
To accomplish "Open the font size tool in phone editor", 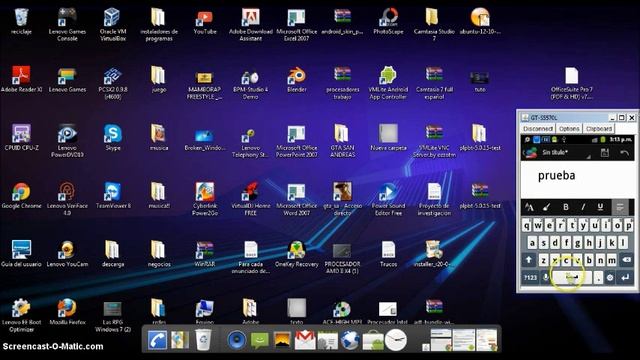I will click(529, 207).
